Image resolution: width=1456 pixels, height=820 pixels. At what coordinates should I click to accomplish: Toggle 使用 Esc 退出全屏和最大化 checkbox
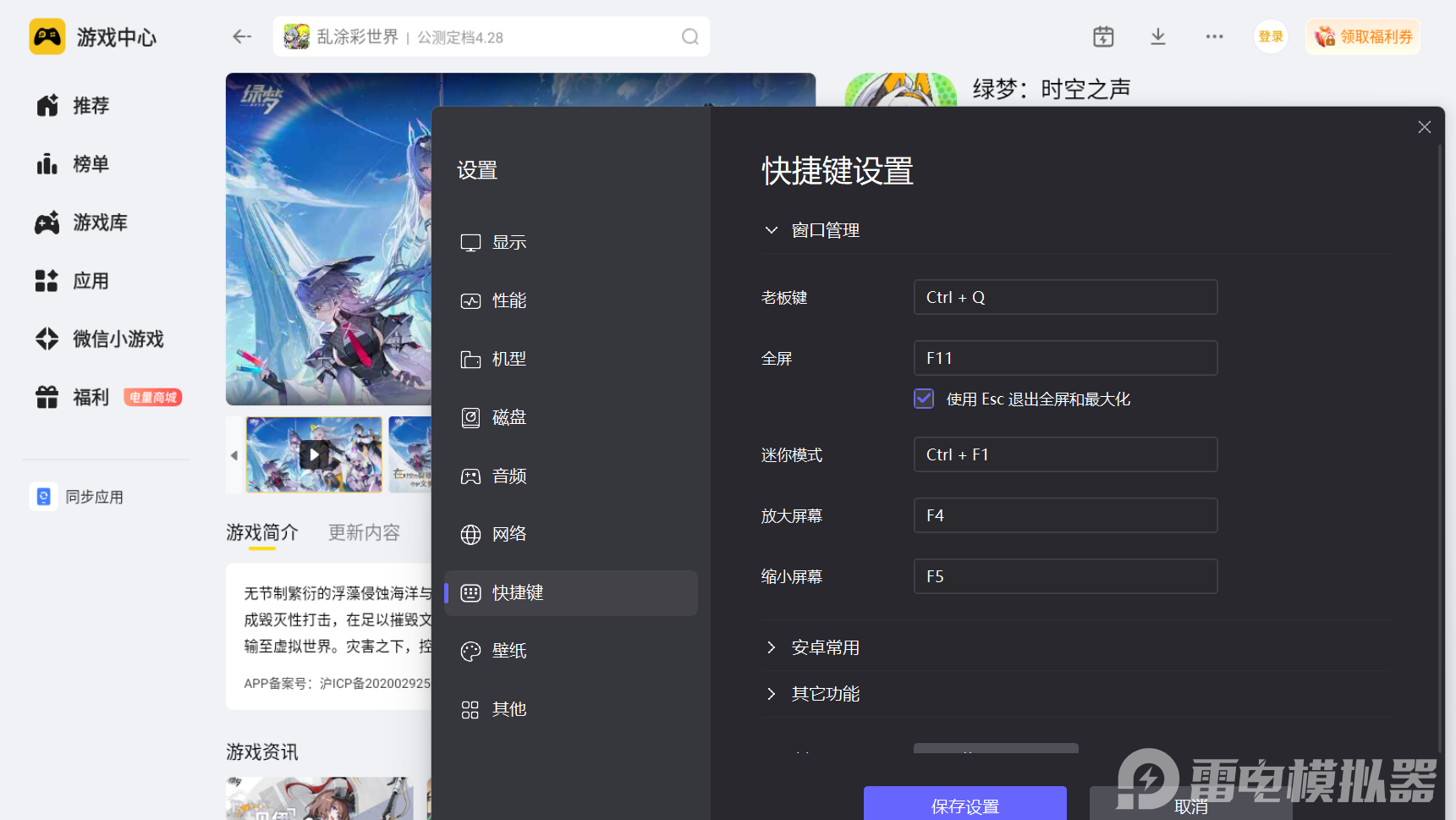point(924,399)
